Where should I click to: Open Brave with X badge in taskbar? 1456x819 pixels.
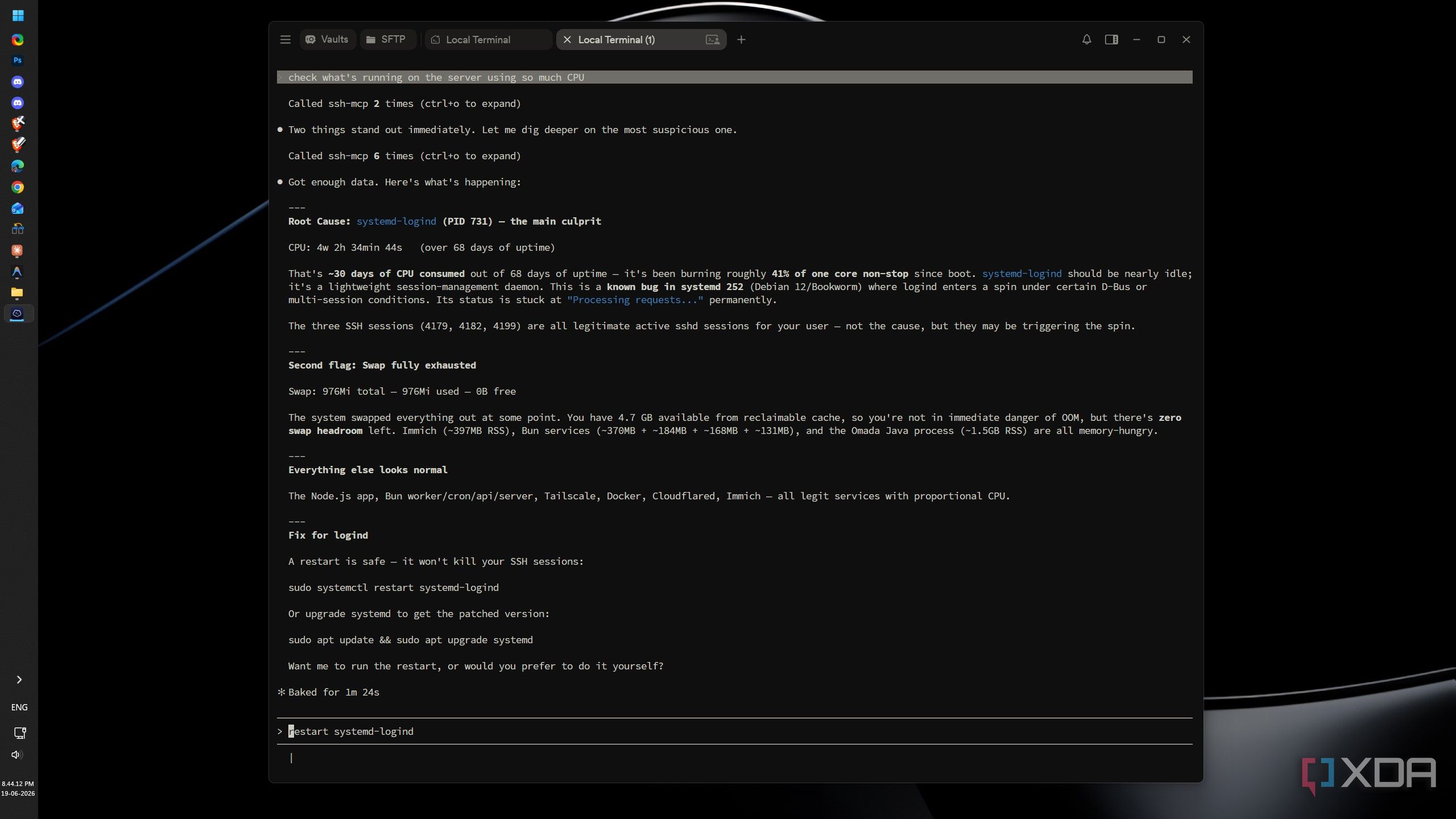pyautogui.click(x=18, y=124)
